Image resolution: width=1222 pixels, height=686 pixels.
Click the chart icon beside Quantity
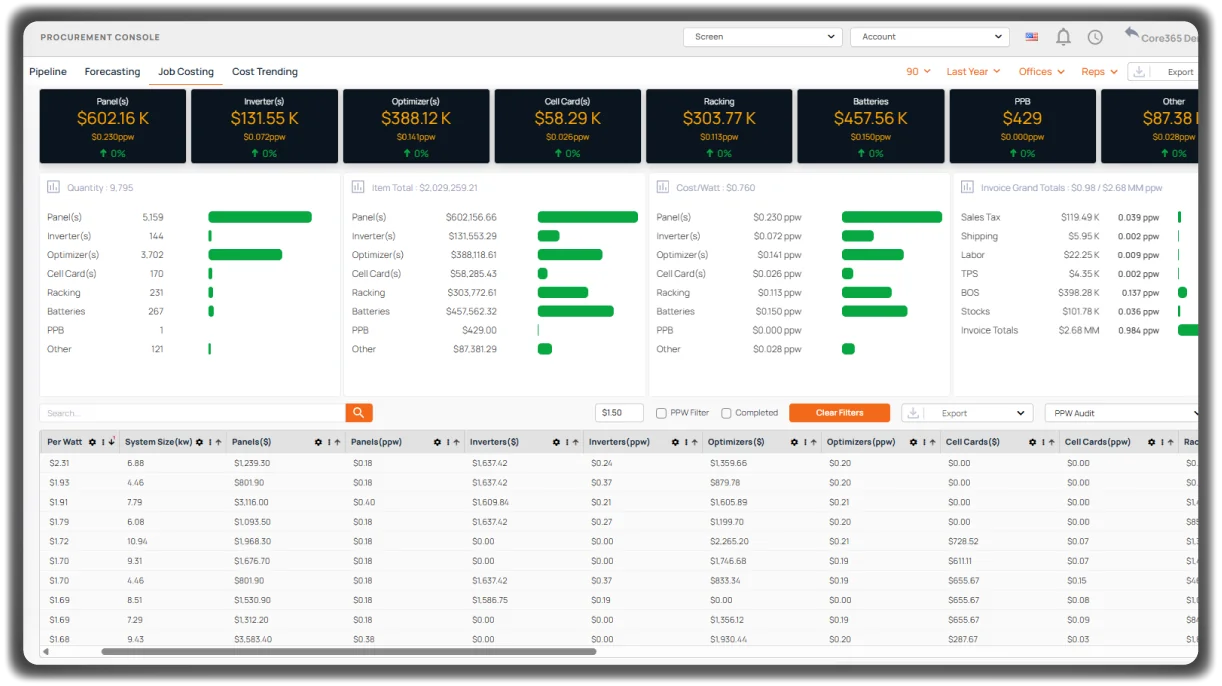[x=53, y=187]
